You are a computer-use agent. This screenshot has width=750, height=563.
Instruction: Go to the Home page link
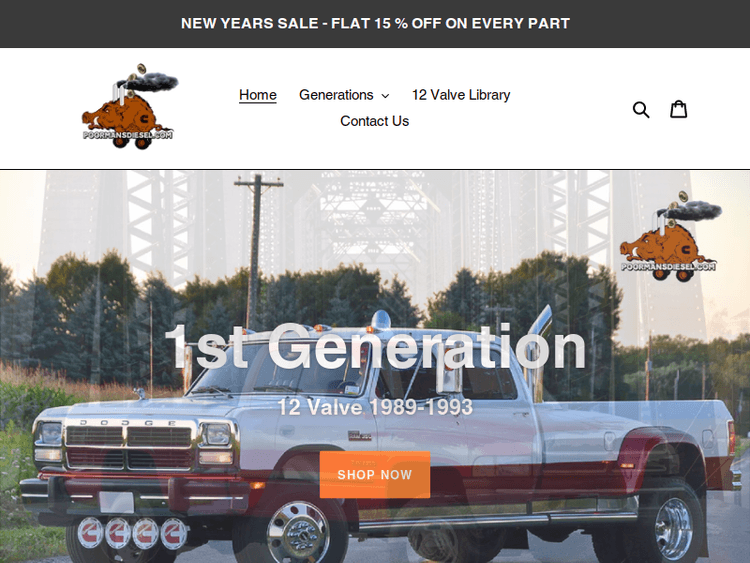(258, 95)
